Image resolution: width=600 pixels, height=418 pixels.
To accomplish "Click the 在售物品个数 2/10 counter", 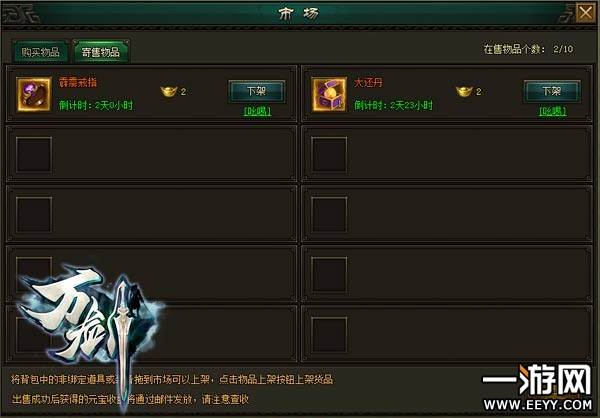I will 528,49.
